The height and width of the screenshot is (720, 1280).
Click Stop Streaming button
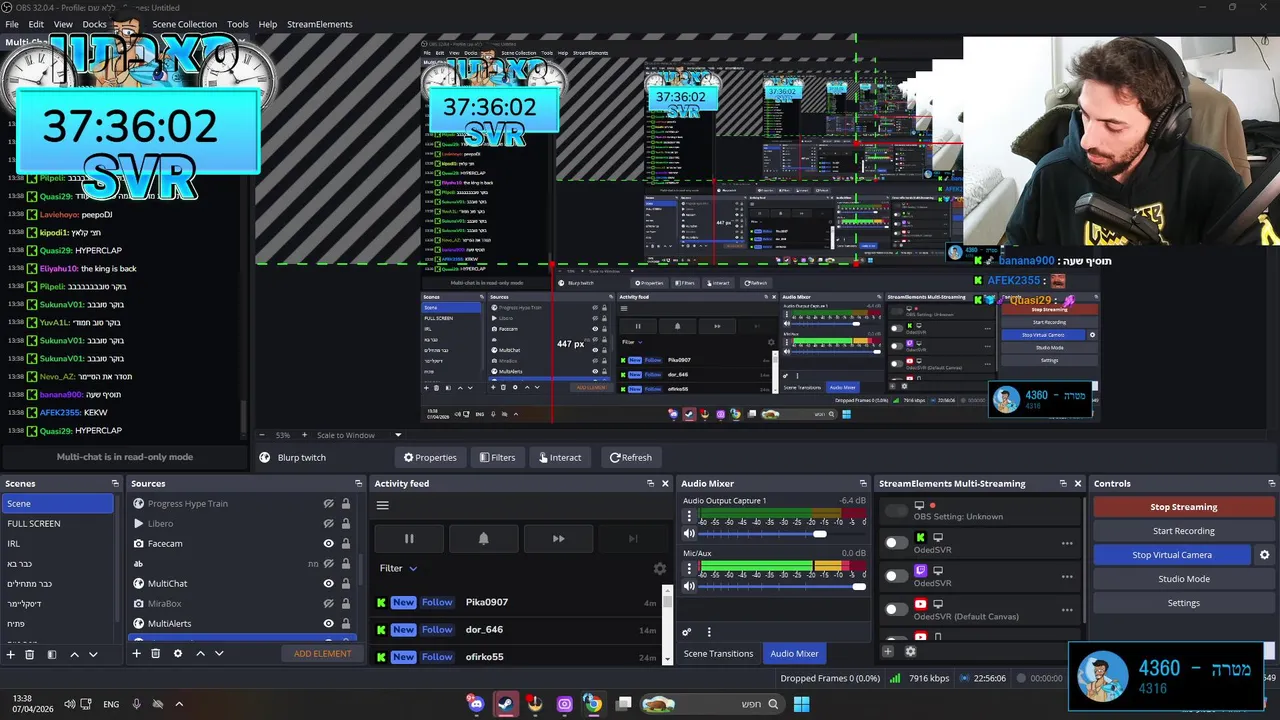[1184, 507]
